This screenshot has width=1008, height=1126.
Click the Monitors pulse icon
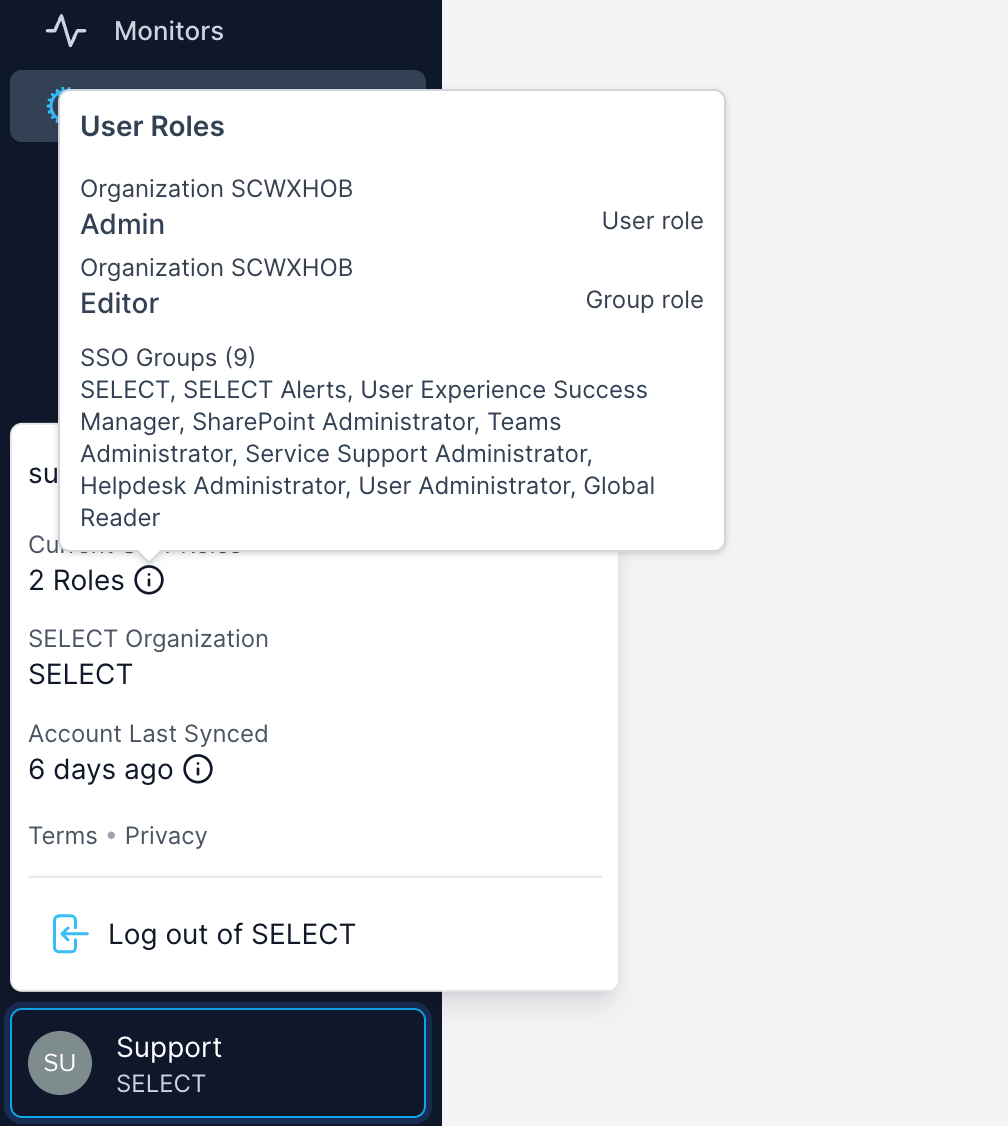coord(66,31)
